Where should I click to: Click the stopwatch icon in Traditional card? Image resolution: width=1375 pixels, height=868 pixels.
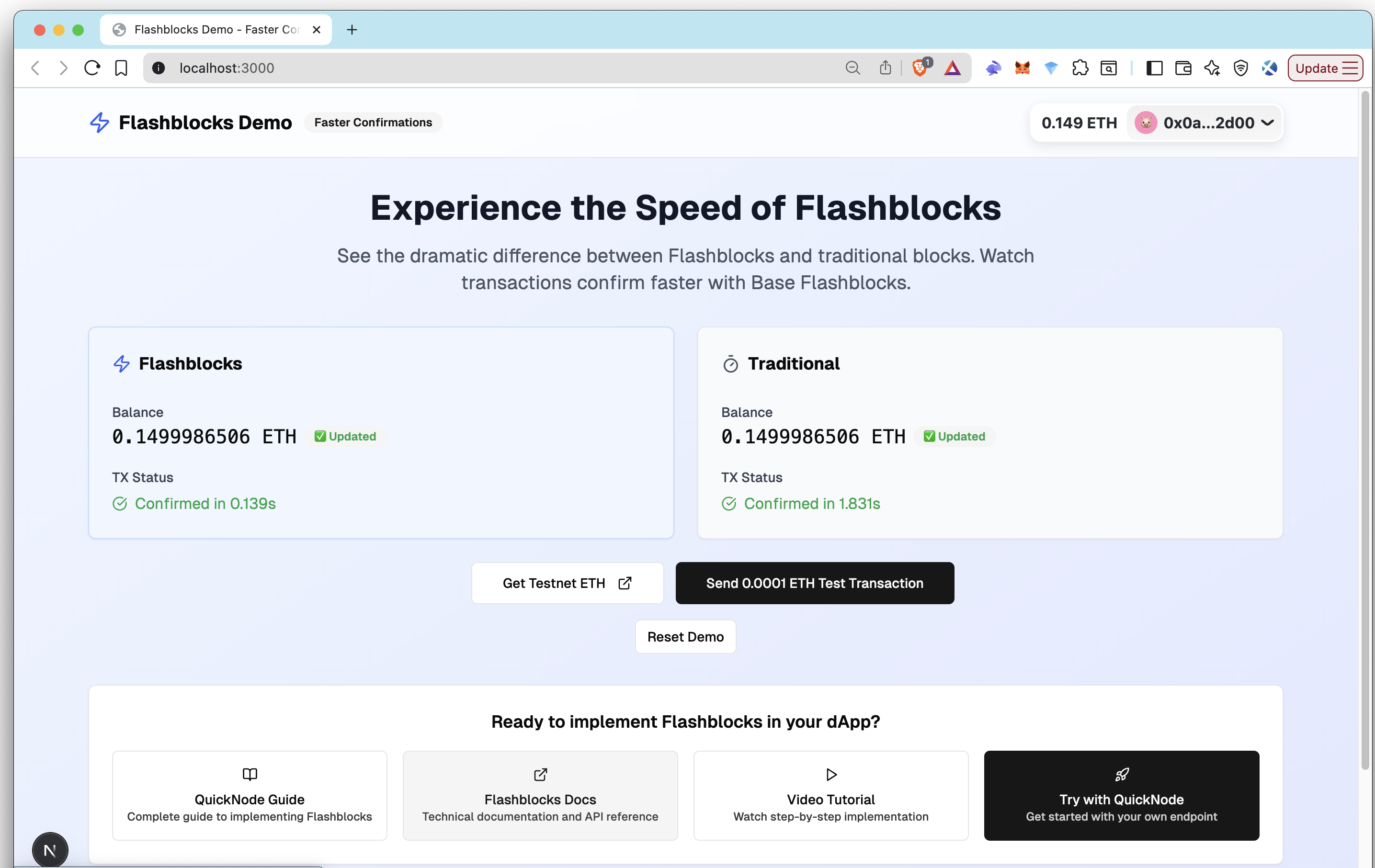coord(730,363)
